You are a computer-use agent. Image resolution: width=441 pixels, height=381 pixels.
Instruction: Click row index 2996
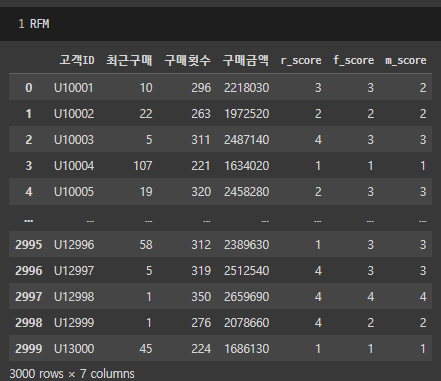tap(29, 271)
